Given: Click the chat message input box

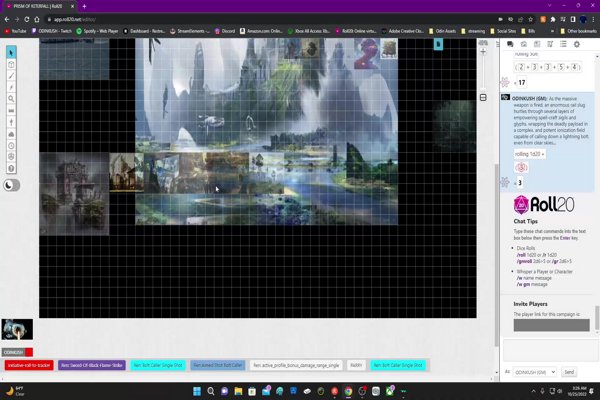Looking at the screenshot, I should coord(550,350).
